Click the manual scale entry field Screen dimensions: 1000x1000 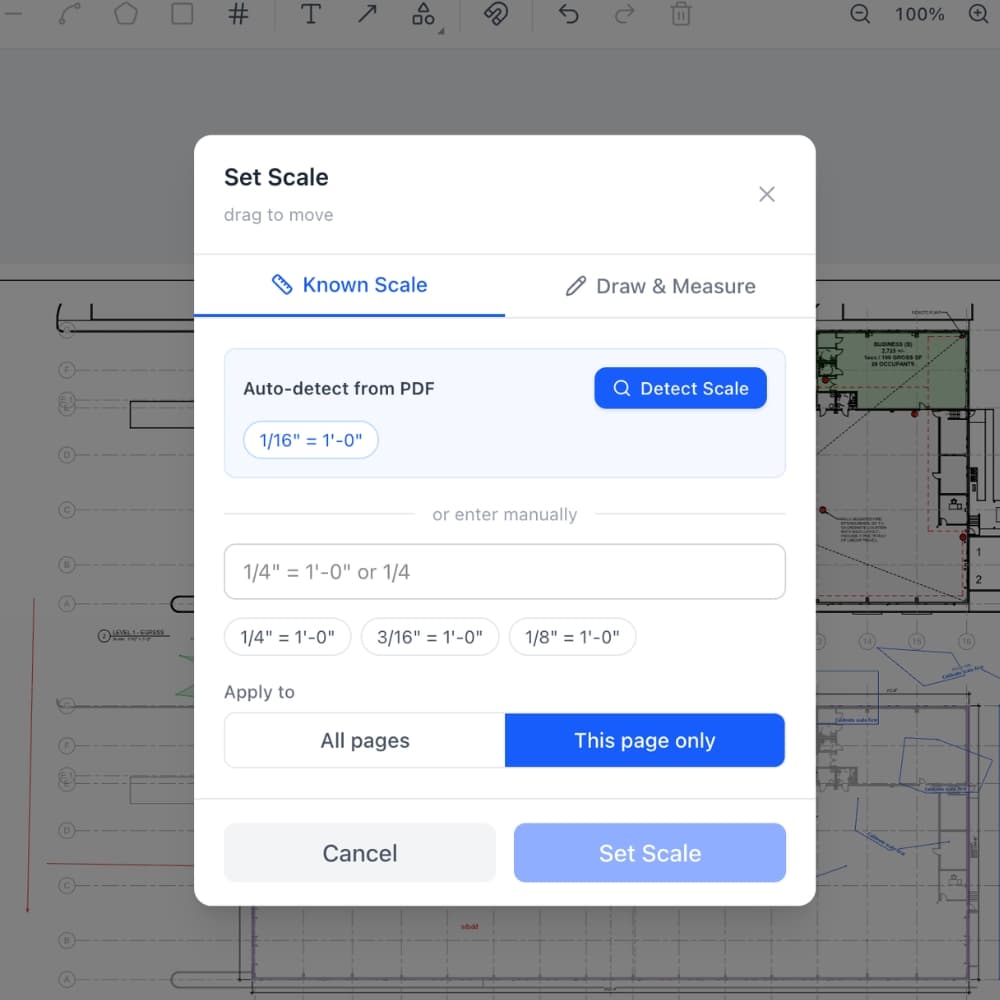point(505,572)
